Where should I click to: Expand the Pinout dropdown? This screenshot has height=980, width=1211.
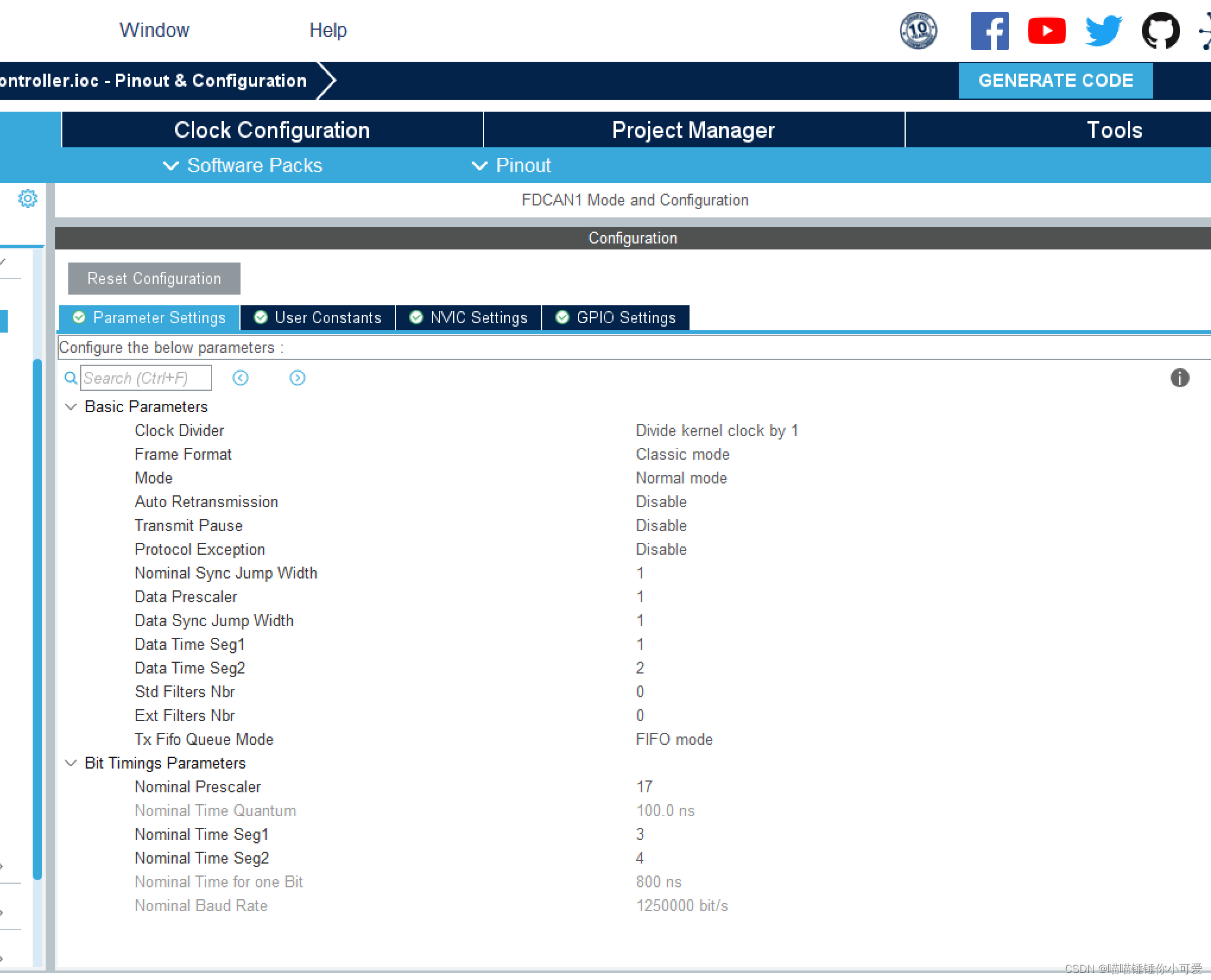tap(512, 165)
